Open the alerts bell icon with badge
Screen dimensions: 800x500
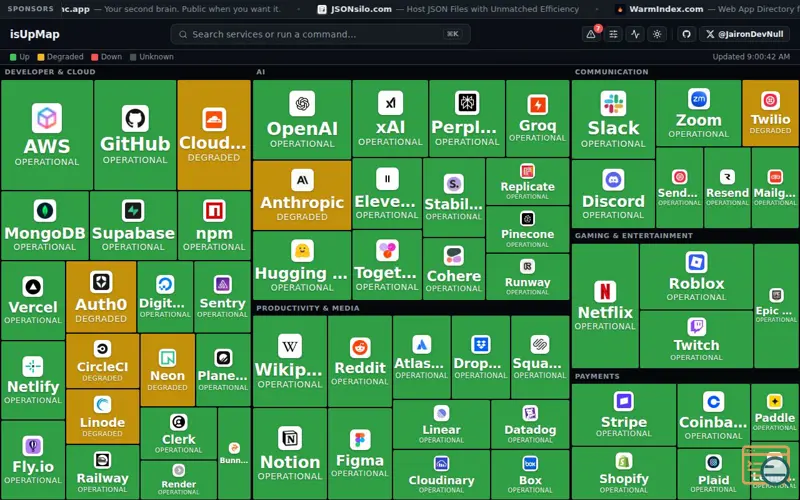pos(591,34)
